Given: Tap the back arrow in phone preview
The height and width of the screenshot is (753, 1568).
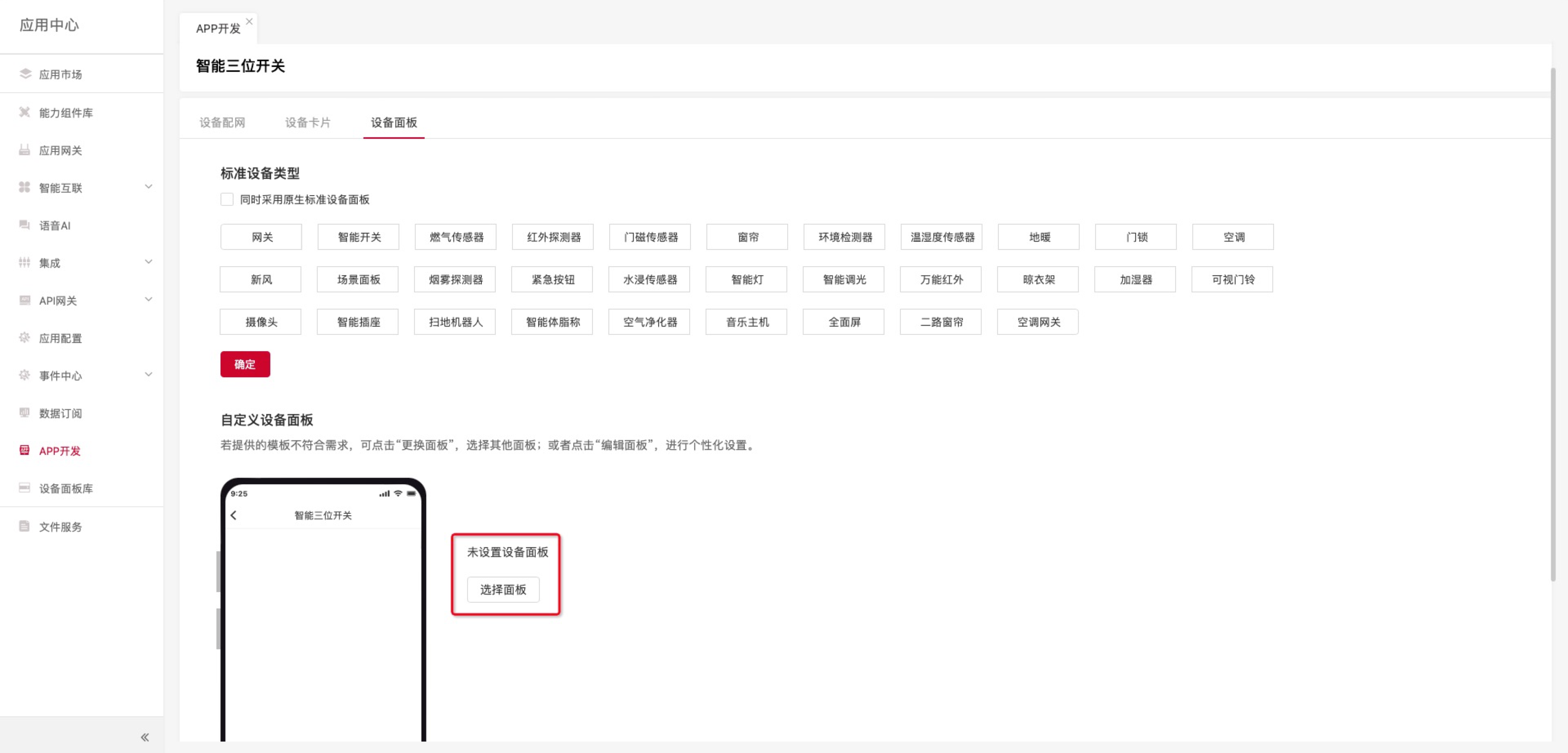Looking at the screenshot, I should (x=234, y=515).
